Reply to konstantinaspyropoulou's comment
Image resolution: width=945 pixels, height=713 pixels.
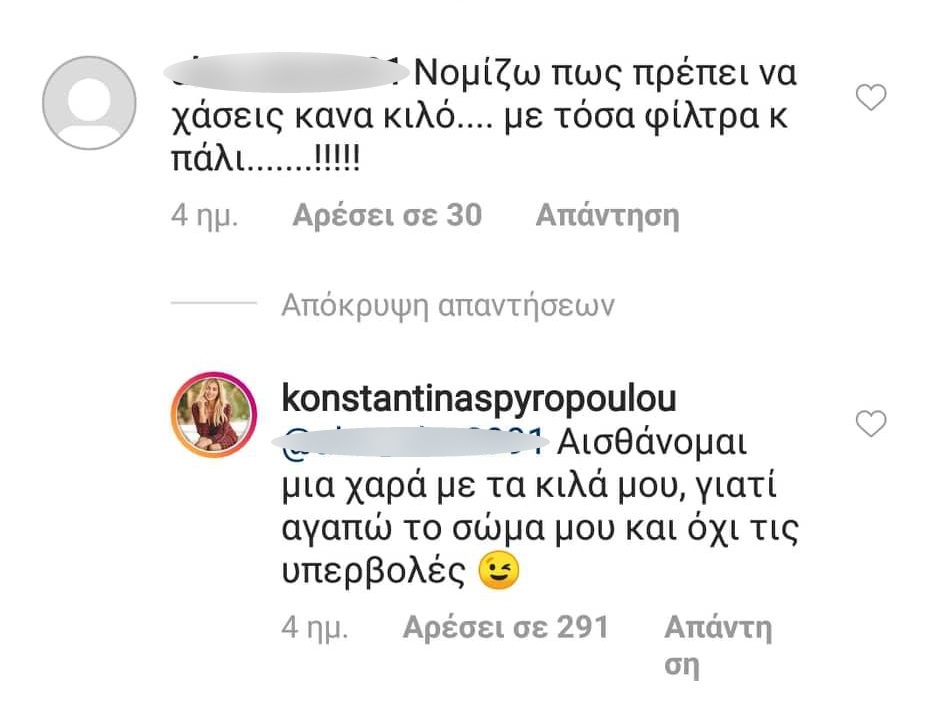click(x=718, y=646)
